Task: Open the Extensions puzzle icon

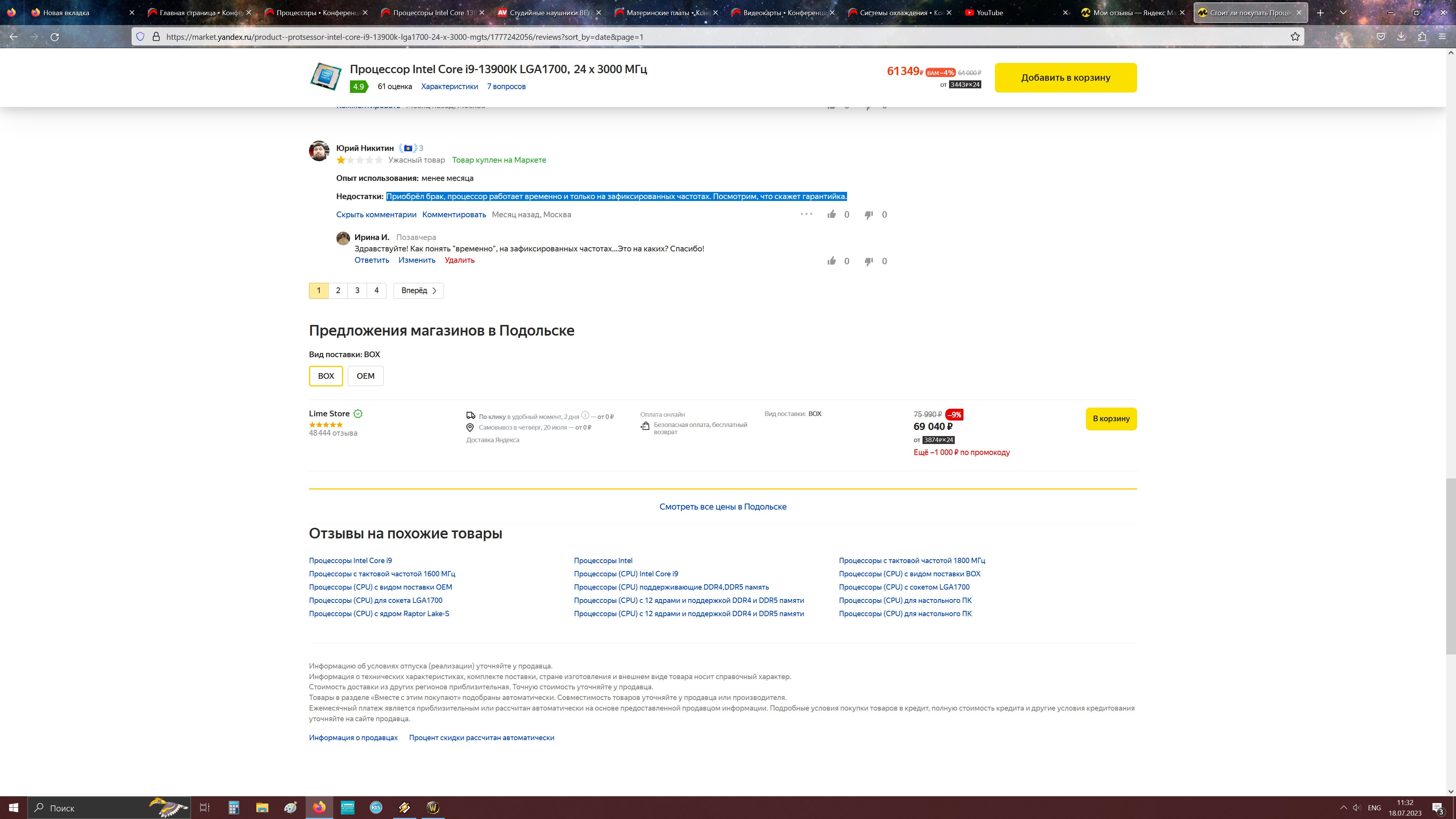Action: (1422, 37)
